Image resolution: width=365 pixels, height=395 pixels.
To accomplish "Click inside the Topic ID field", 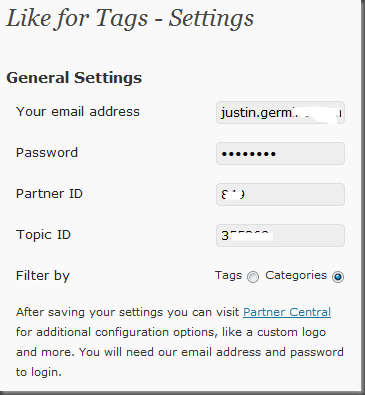I will 280,235.
